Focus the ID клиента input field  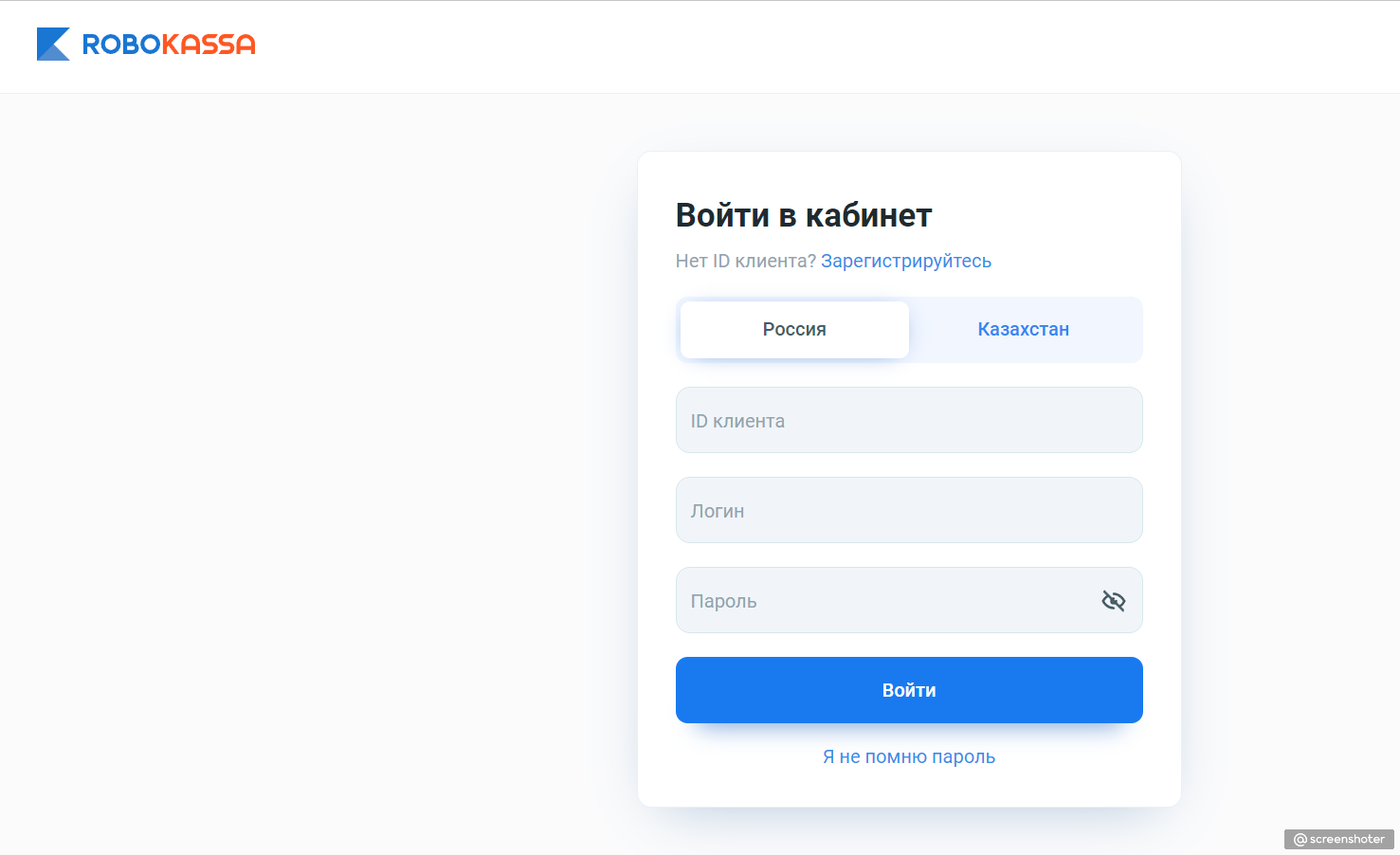point(909,420)
